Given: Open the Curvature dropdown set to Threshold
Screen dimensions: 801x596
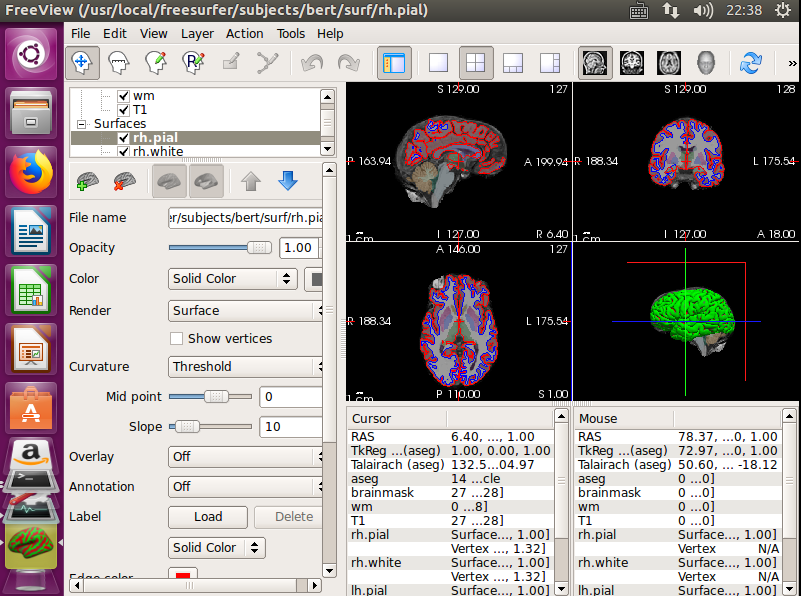Looking at the screenshot, I should pos(245,367).
